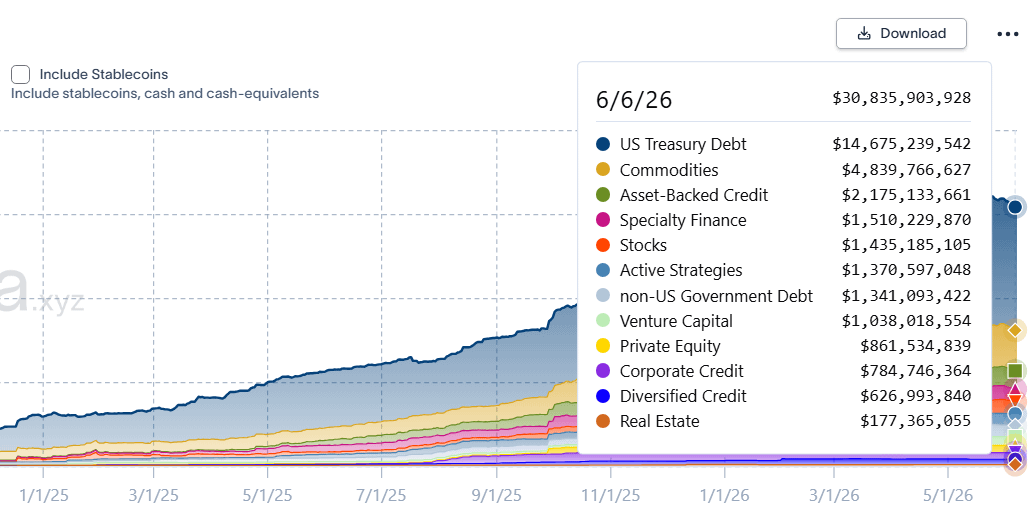
Task: Select the green Asset-Backed Credit legend dot
Action: pos(603,195)
